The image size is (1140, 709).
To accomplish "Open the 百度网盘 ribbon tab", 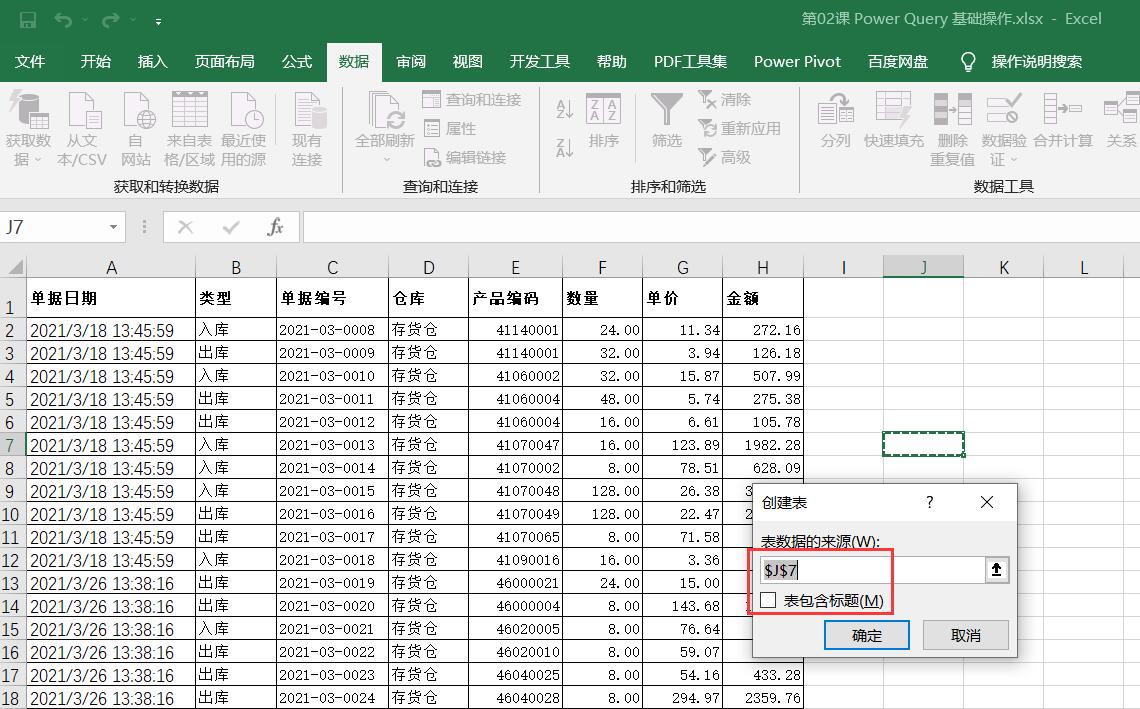I will pyautogui.click(x=898, y=62).
